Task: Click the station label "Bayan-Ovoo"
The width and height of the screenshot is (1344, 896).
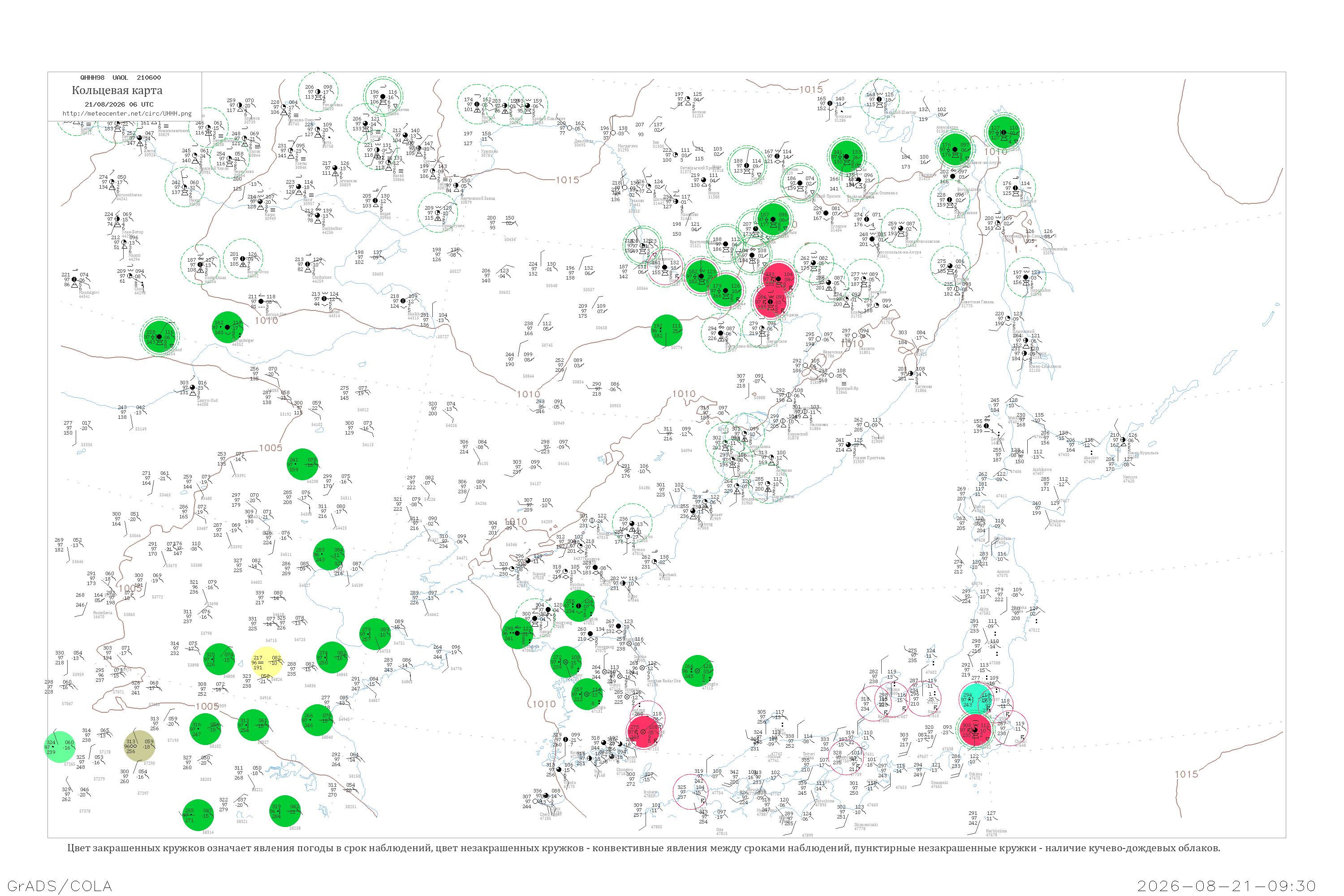Action: pyautogui.click(x=258, y=272)
